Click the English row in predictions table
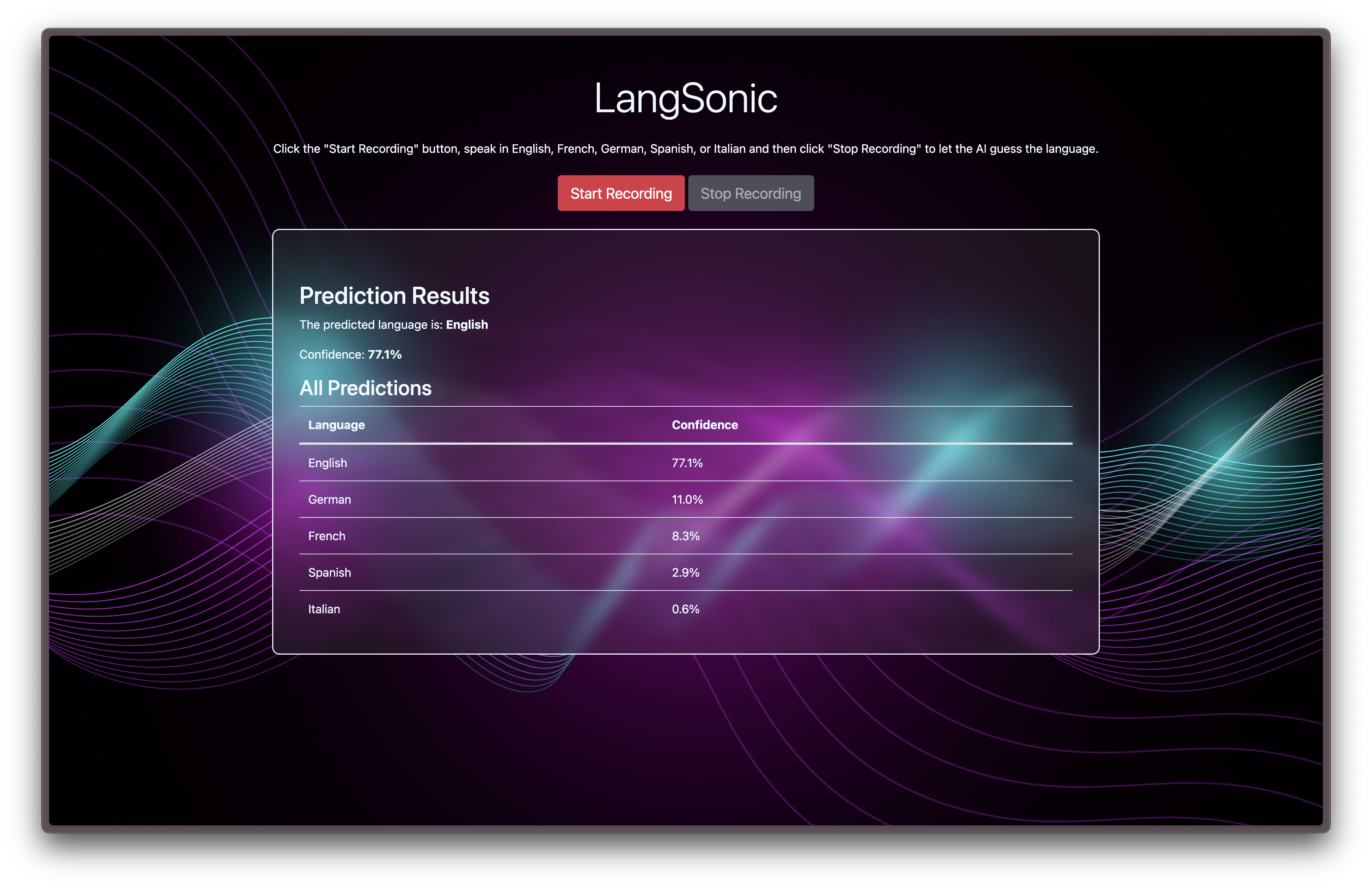Viewport: 1372px width, 888px height. 327,463
